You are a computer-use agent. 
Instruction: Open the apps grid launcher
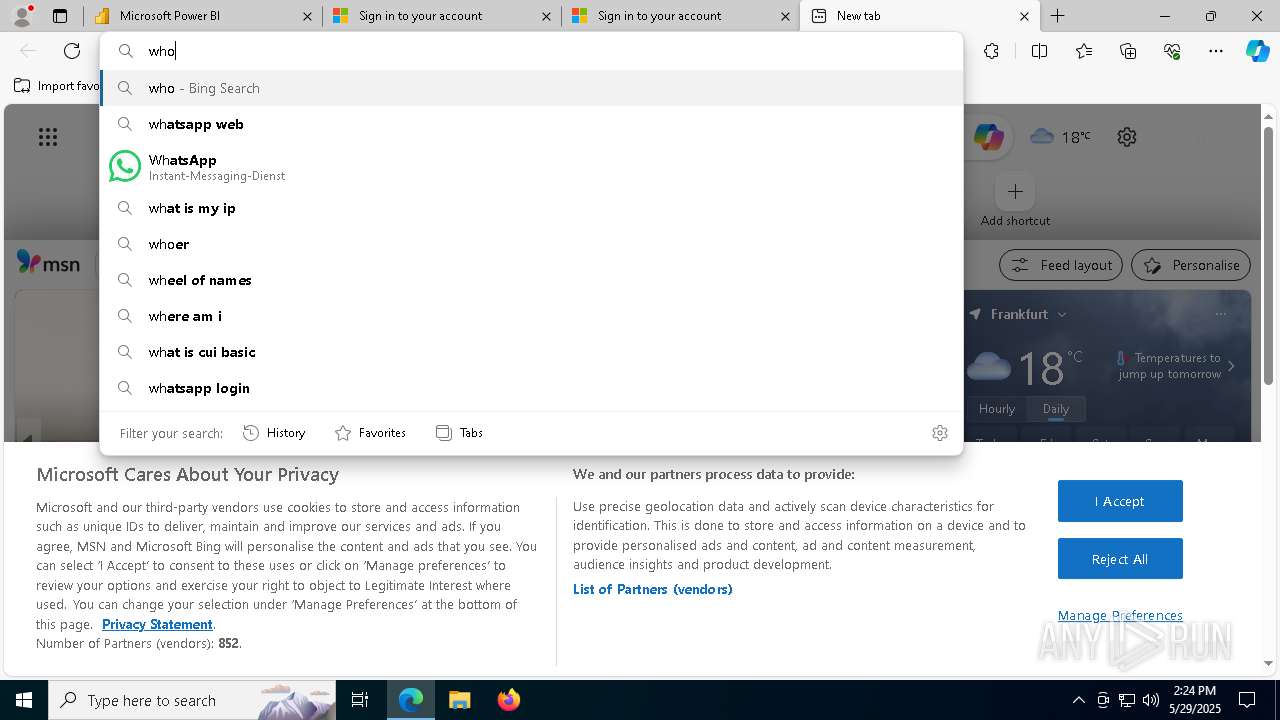click(48, 137)
